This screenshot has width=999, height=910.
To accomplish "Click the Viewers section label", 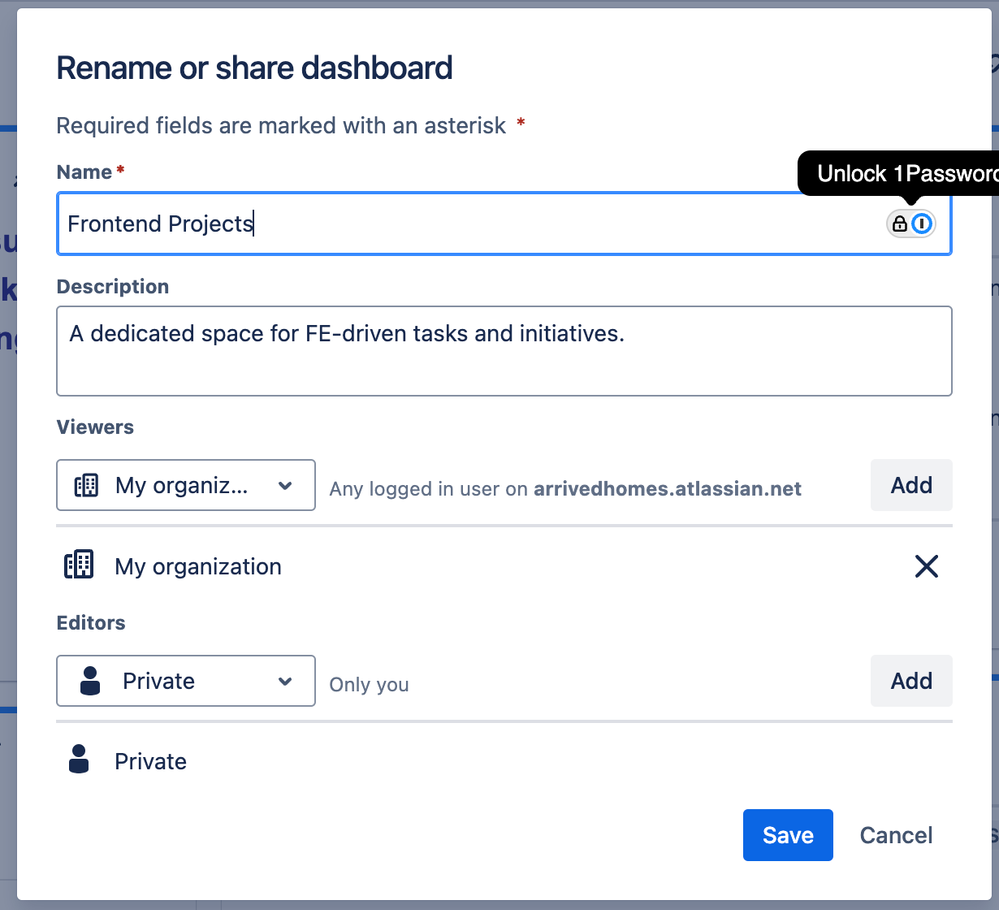I will 95,427.
